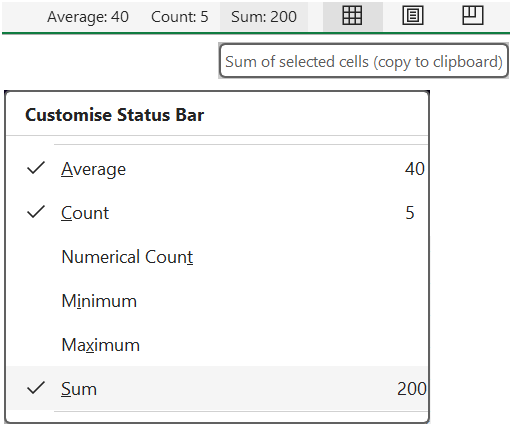Untick Average in Customise Status Bar

pos(217,169)
